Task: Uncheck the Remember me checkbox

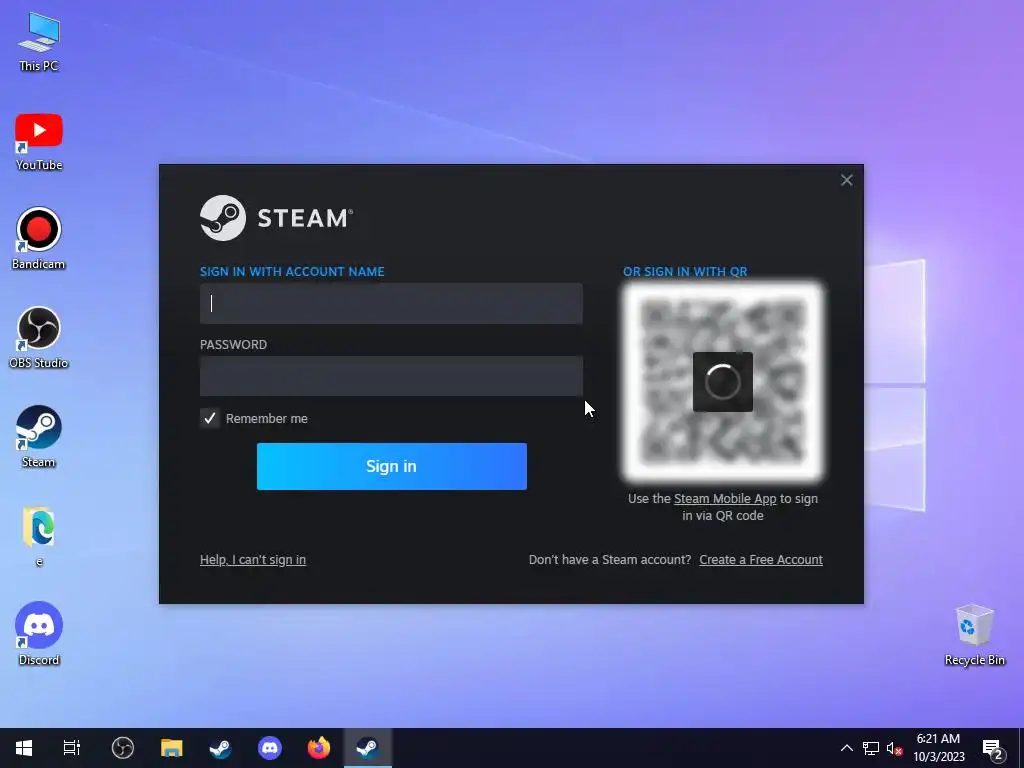Action: 210,419
